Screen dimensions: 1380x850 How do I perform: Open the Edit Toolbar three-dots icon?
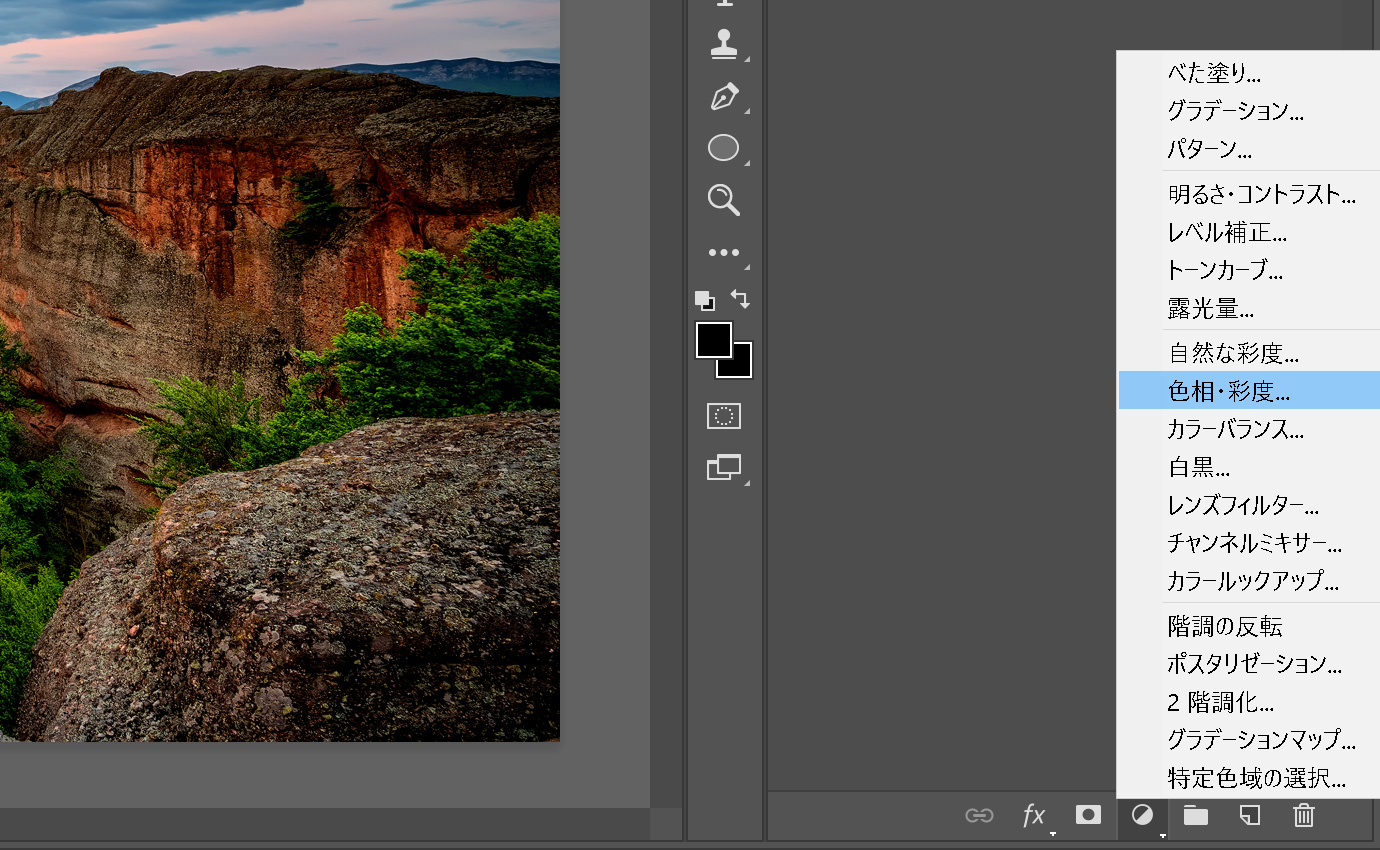(x=723, y=253)
